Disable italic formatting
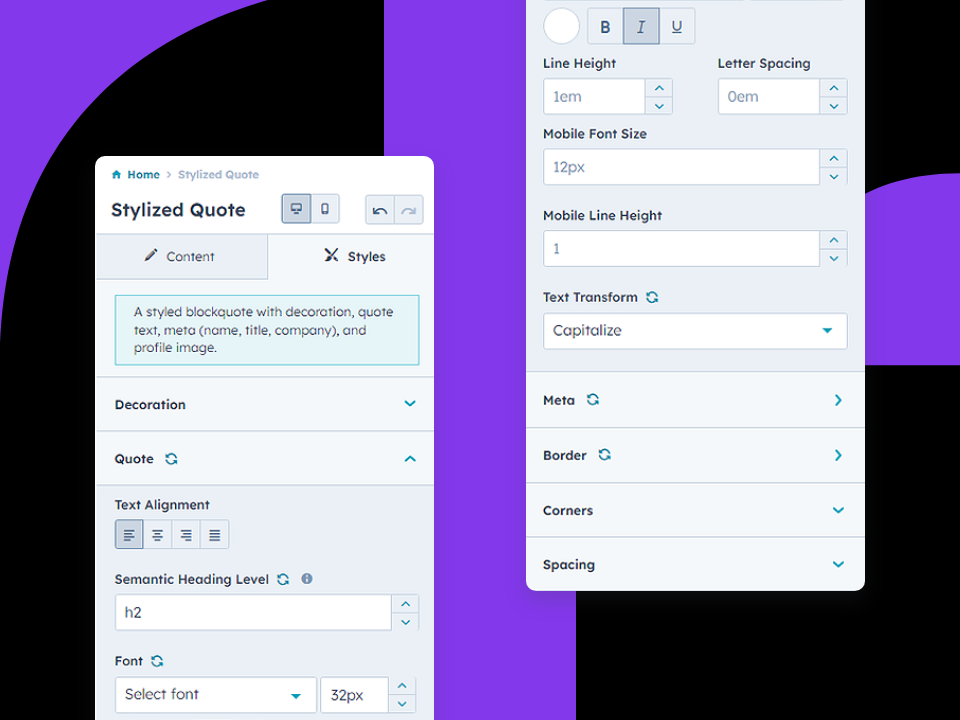 pyautogui.click(x=641, y=25)
